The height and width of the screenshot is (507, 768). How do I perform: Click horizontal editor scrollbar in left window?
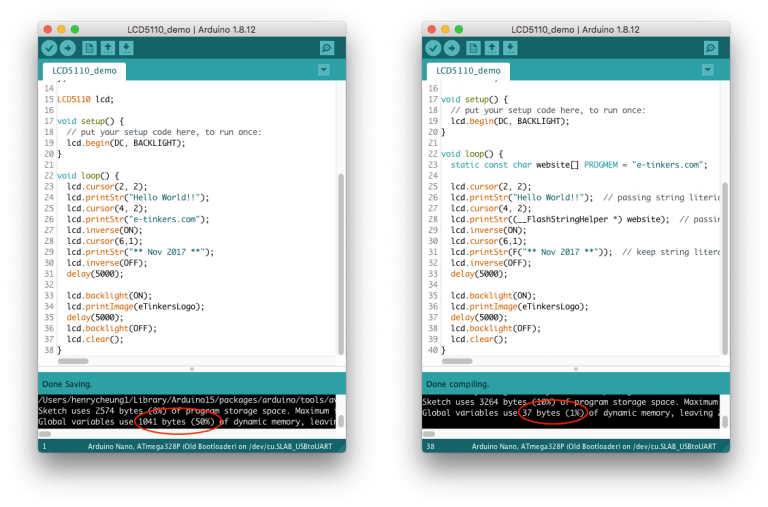[x=73, y=362]
